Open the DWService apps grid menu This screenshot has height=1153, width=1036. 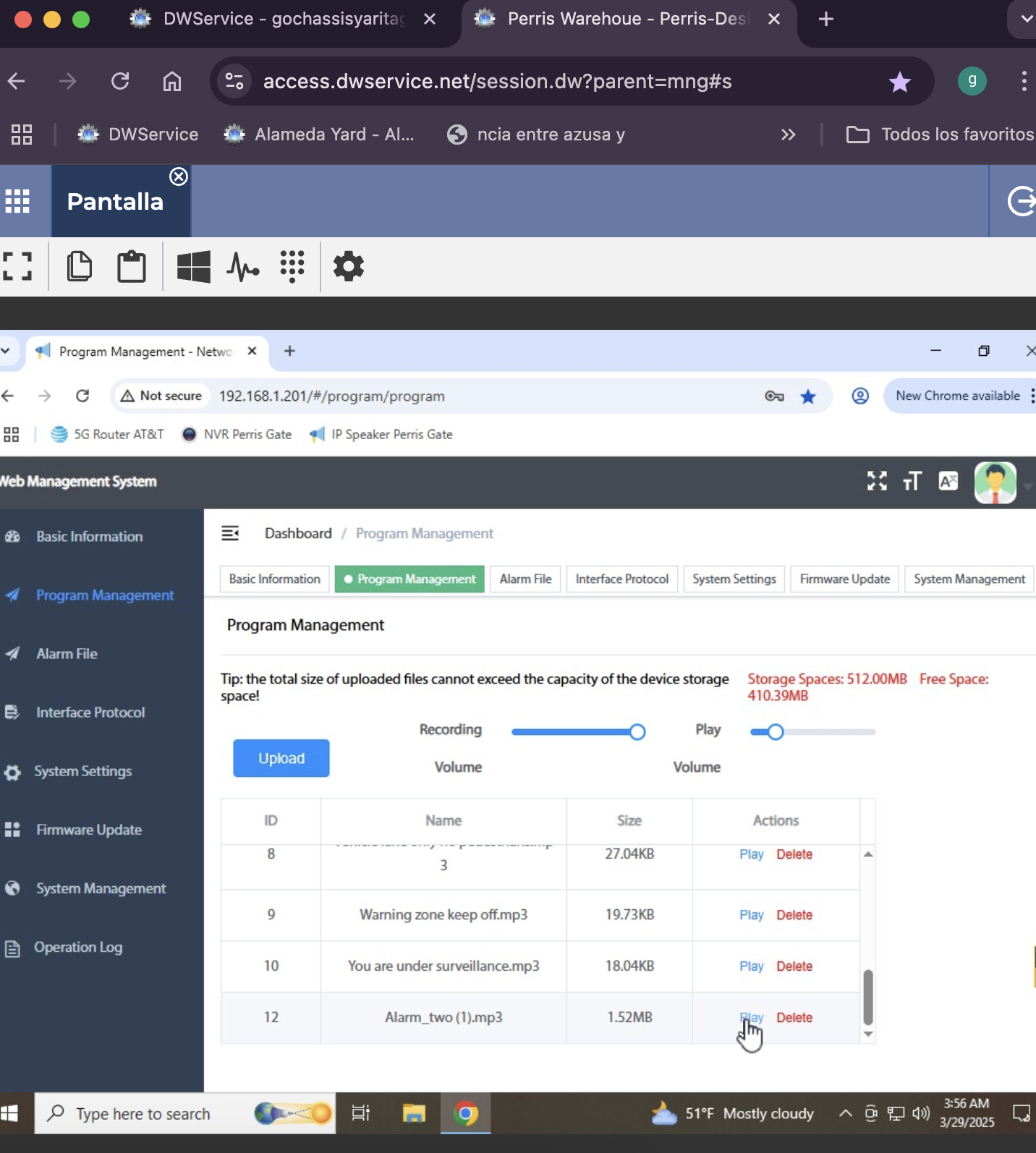point(17,201)
